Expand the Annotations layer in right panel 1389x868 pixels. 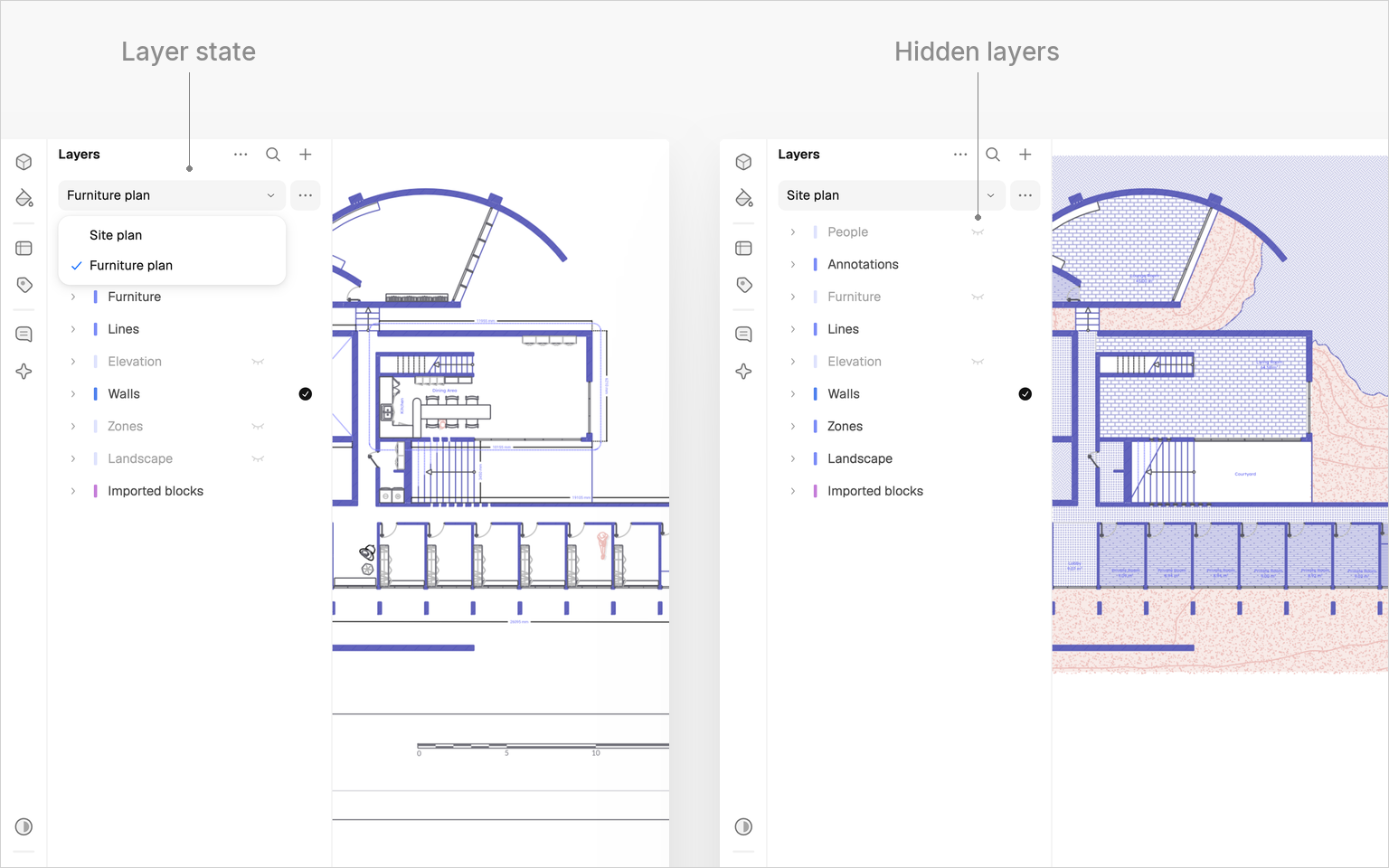(x=793, y=264)
